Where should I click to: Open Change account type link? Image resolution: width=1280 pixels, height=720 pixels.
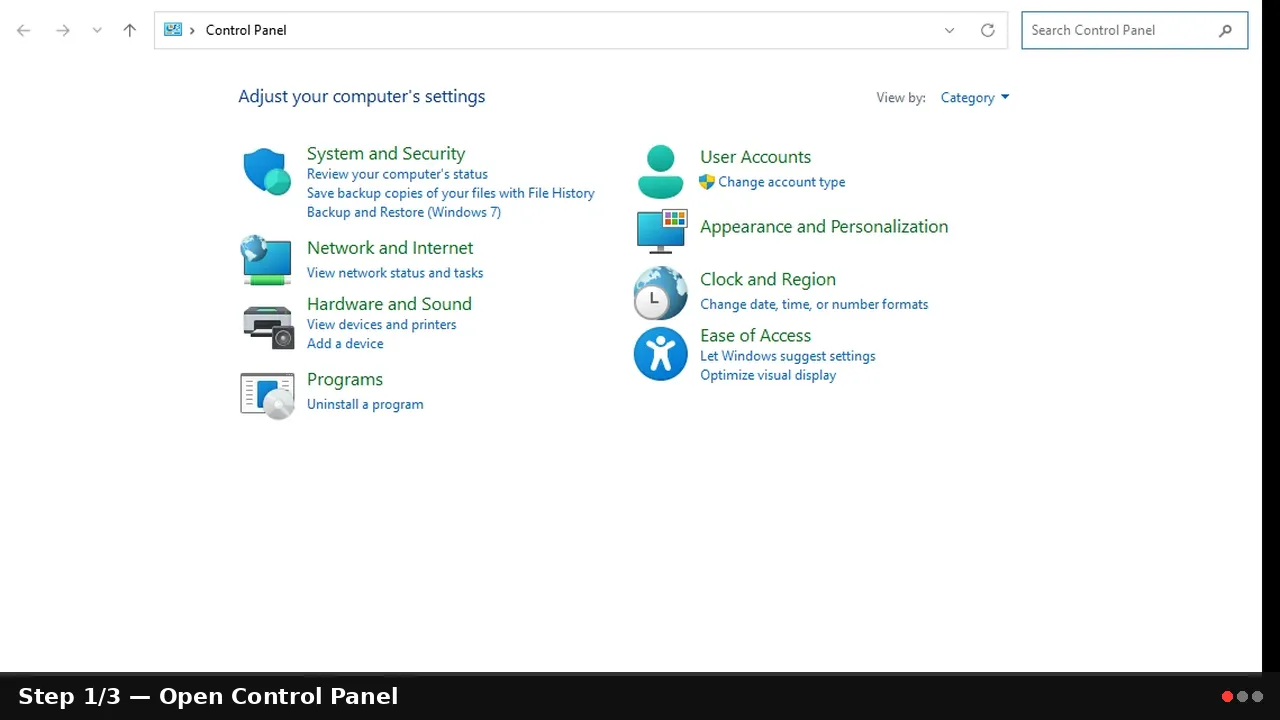tap(782, 182)
